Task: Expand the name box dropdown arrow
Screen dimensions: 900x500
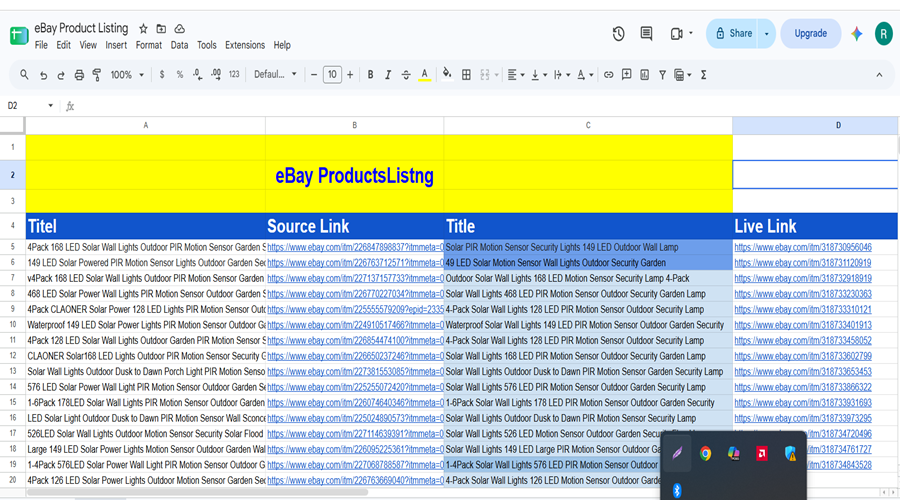Action: [x=51, y=106]
